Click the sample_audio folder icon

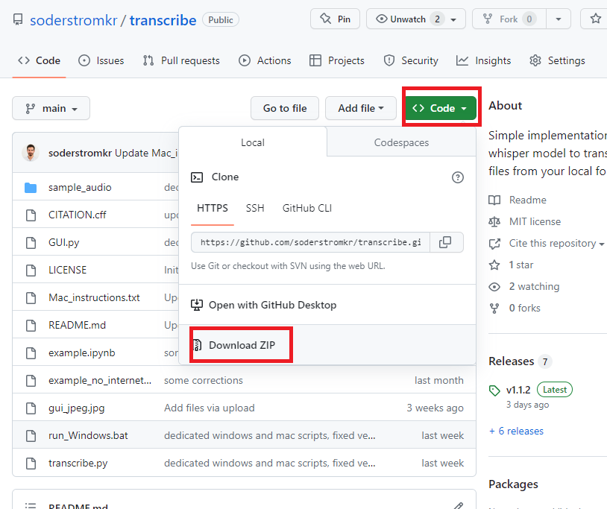coord(30,187)
